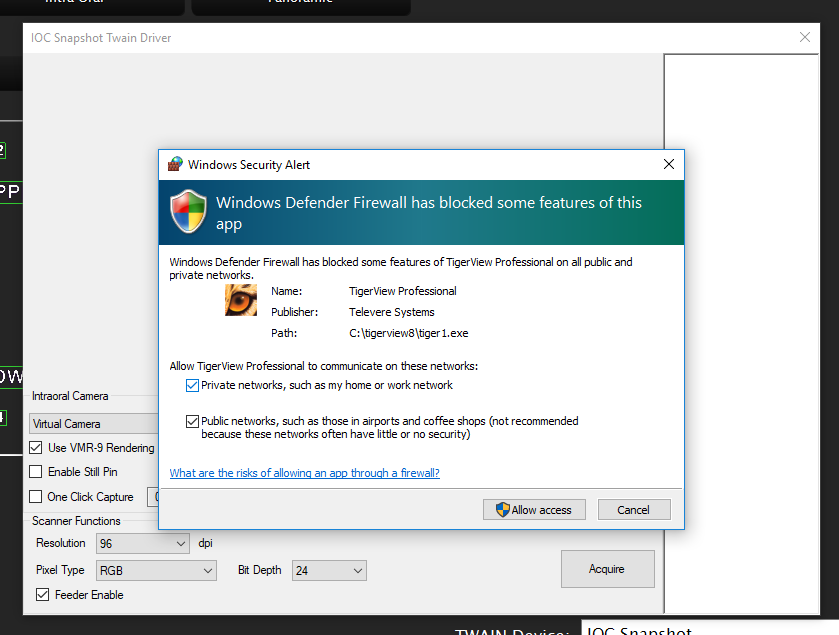Open the Bit Depth dropdown

[329, 571]
